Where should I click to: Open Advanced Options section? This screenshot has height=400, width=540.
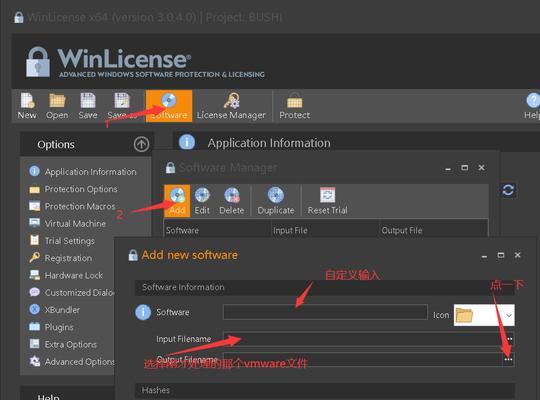(x=71, y=361)
